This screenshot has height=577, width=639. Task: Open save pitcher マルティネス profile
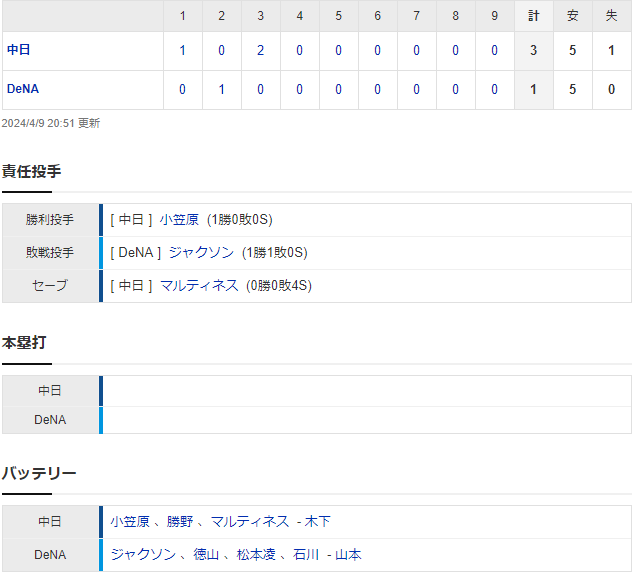coord(199,286)
